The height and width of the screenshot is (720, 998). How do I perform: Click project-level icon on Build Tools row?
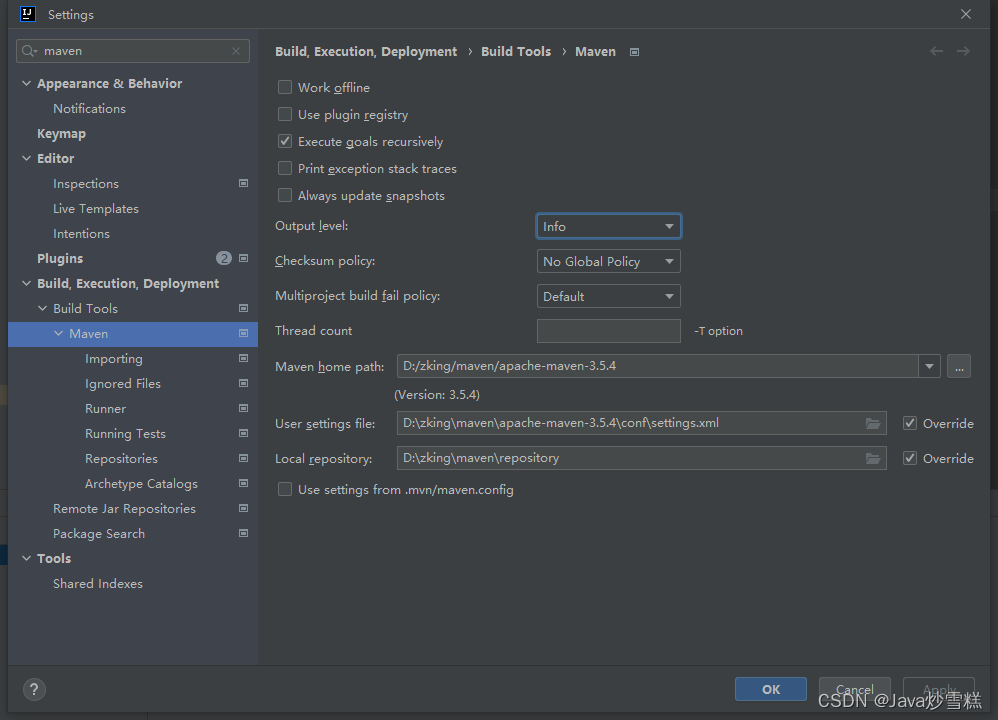click(243, 308)
